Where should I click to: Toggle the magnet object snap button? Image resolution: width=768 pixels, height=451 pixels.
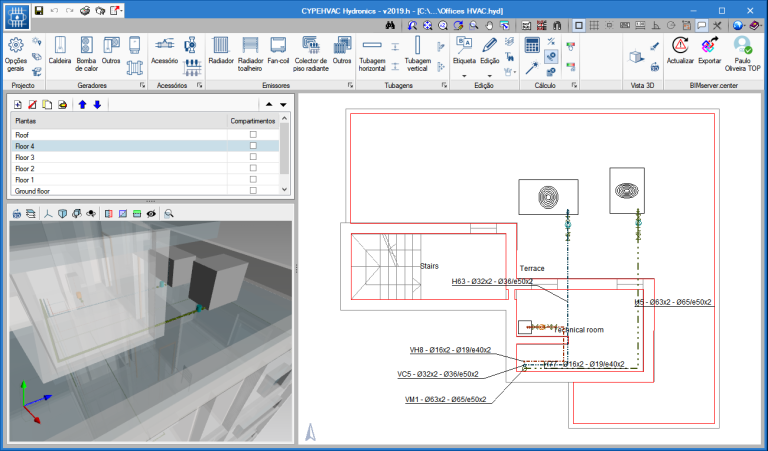(x=557, y=25)
